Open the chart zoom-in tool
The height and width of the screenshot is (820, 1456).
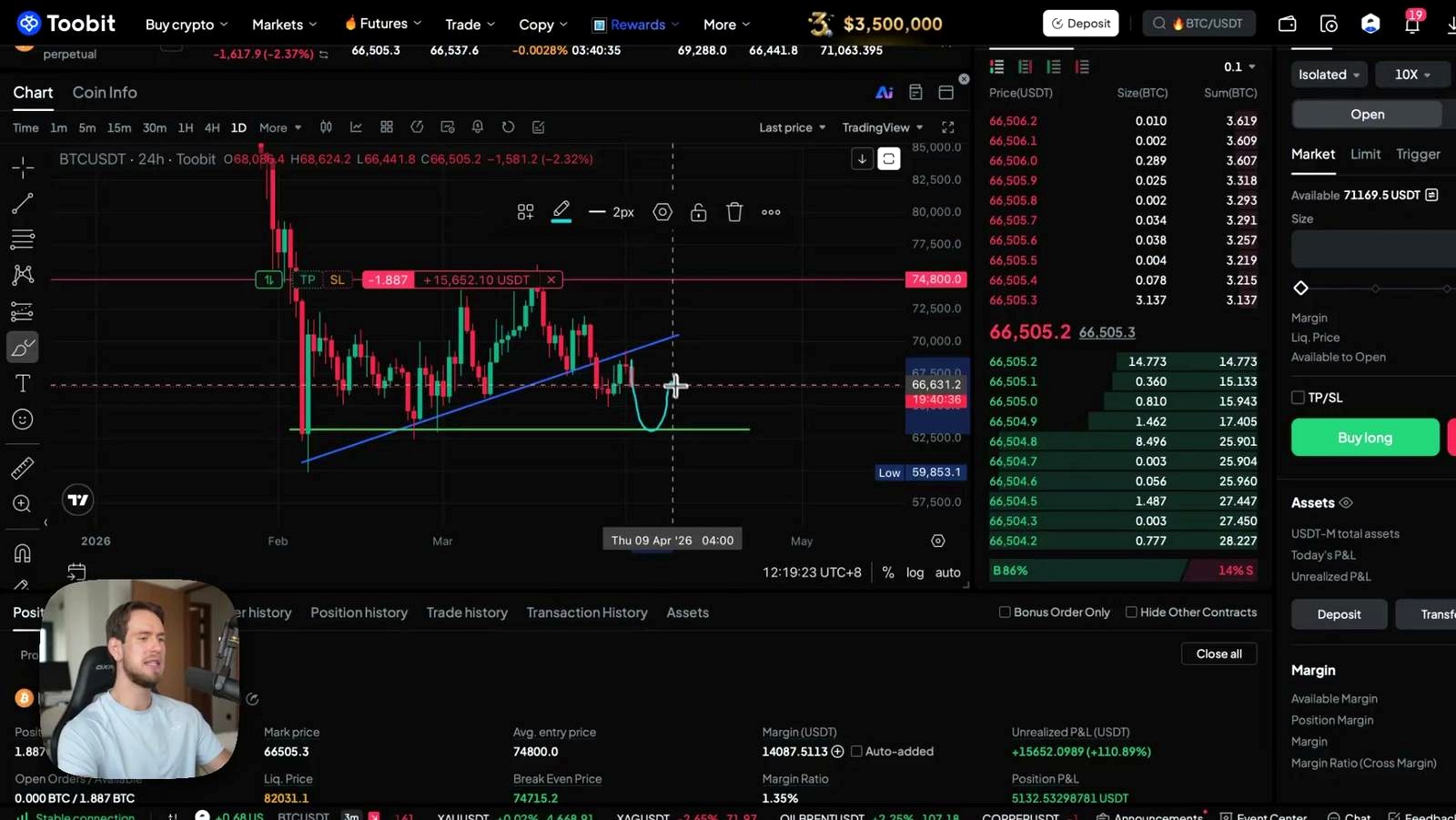tap(23, 503)
